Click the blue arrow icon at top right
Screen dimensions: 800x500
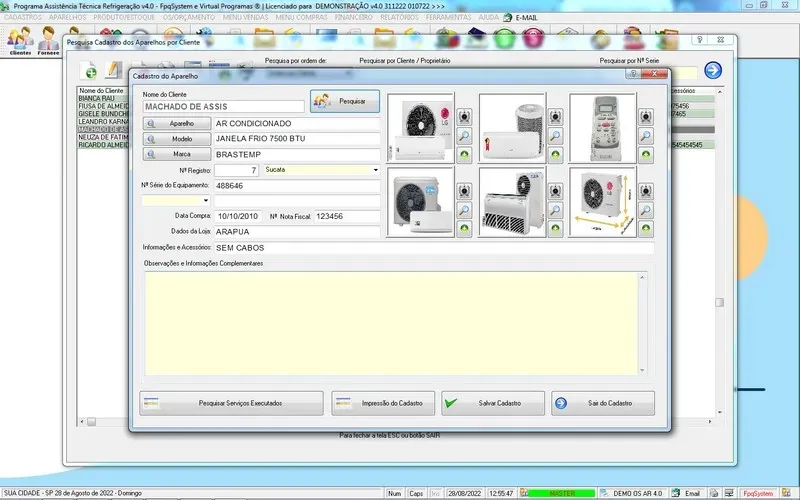tap(713, 70)
